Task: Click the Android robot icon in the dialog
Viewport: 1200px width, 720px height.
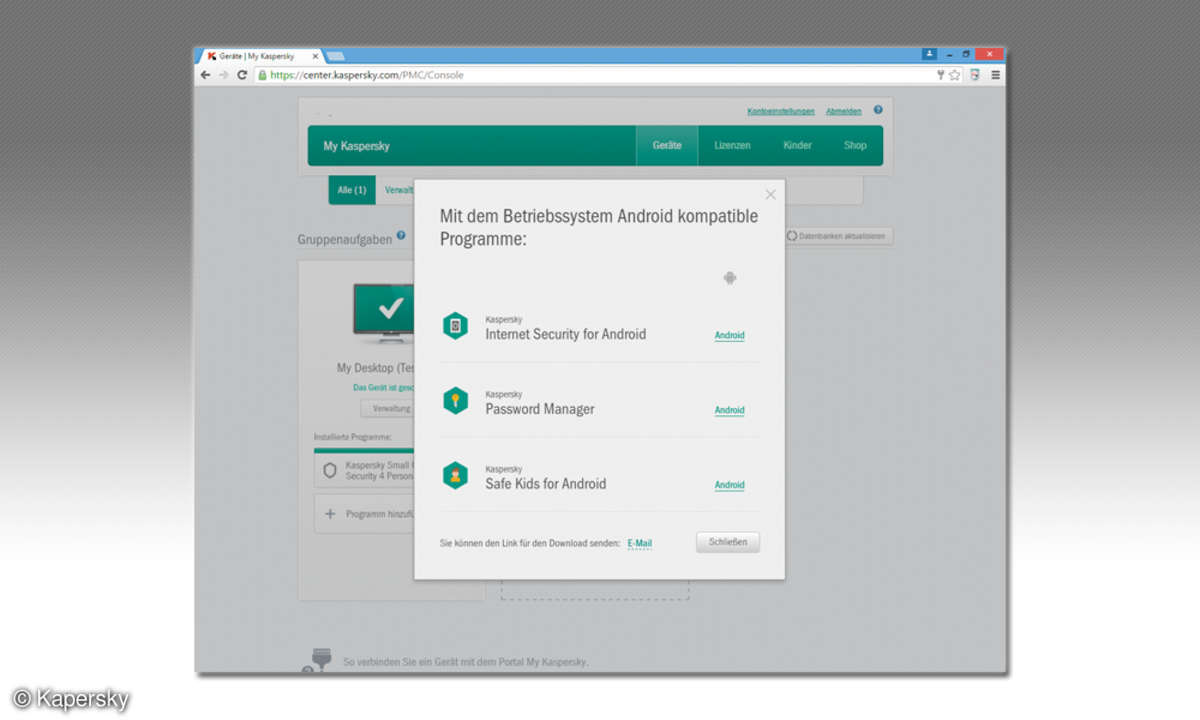Action: click(x=730, y=278)
